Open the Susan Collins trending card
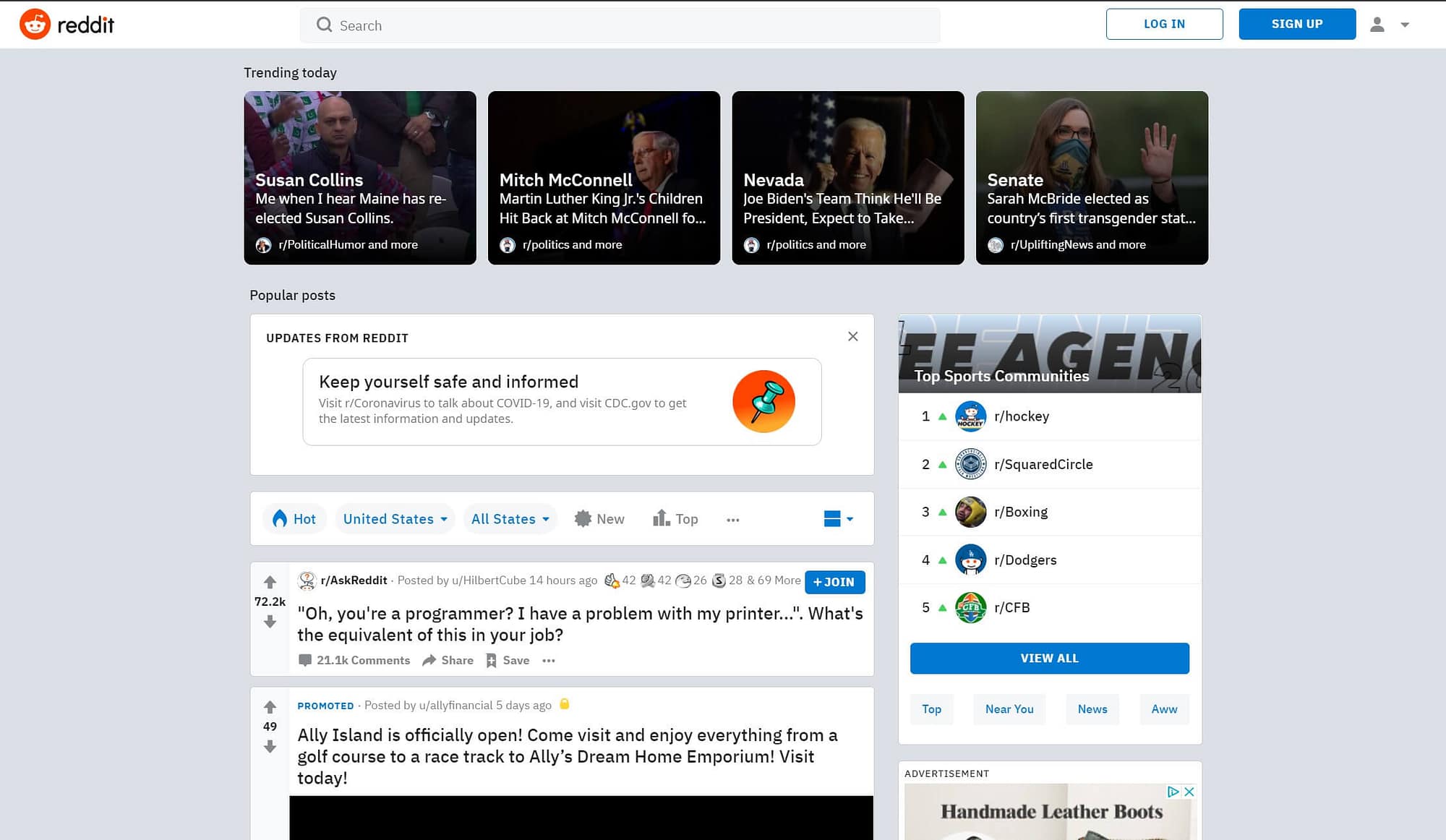 point(360,178)
